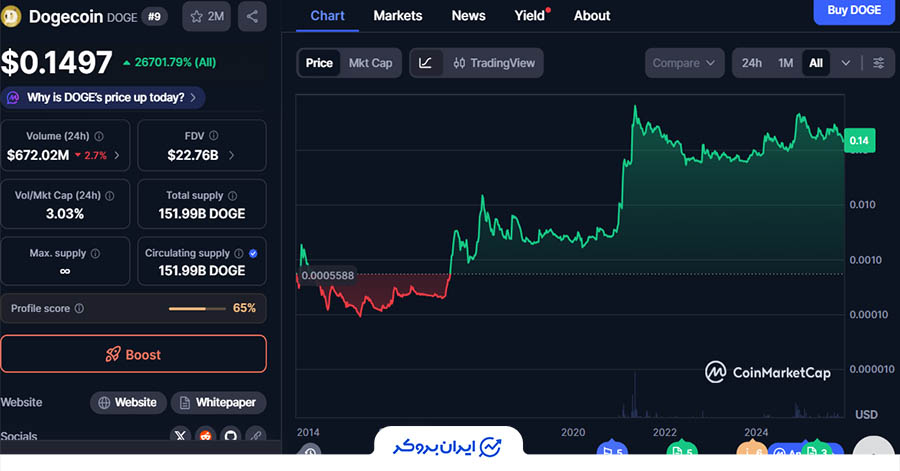Open Profile score info icon

[x=79, y=308]
